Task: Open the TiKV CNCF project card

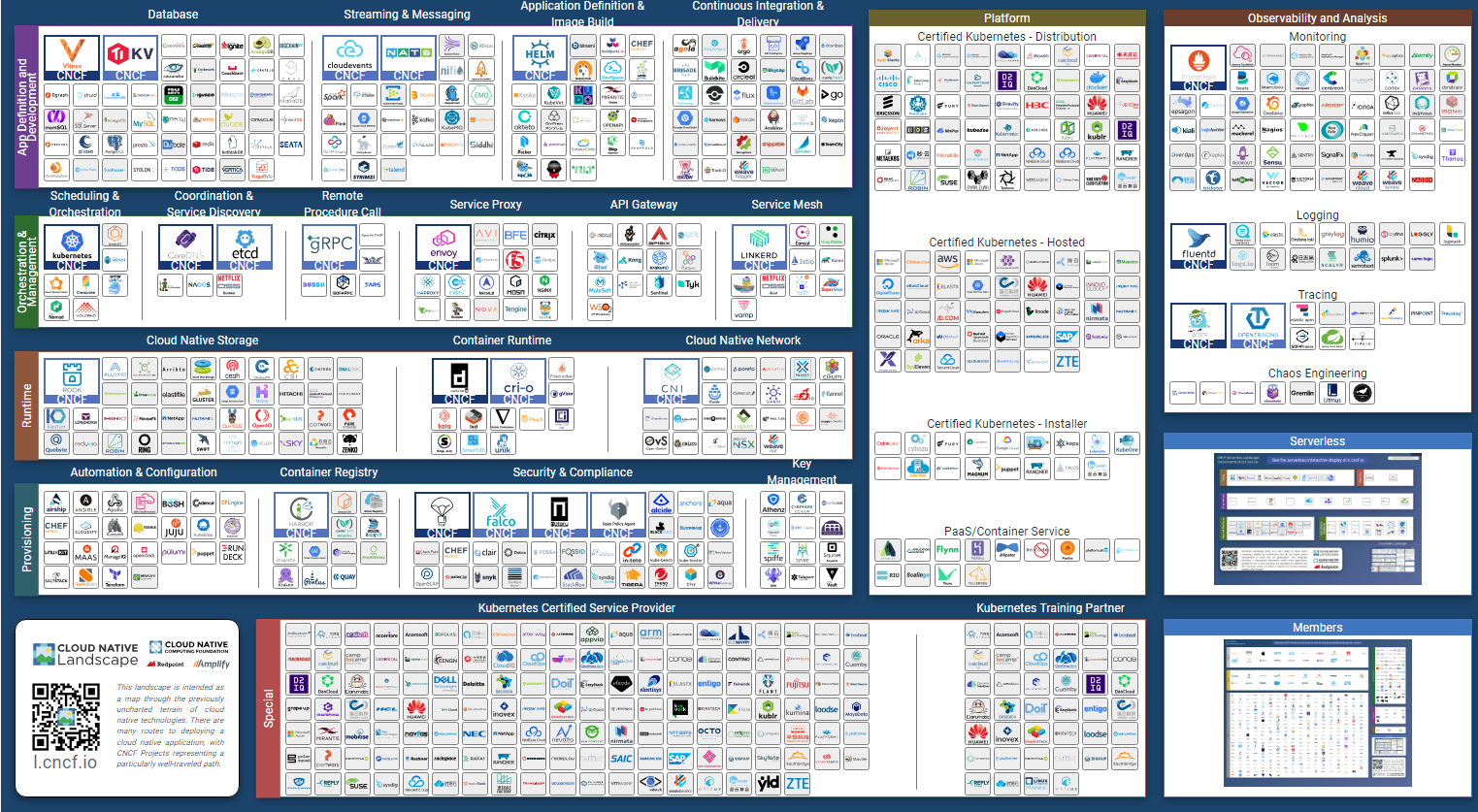Action: click(x=130, y=58)
